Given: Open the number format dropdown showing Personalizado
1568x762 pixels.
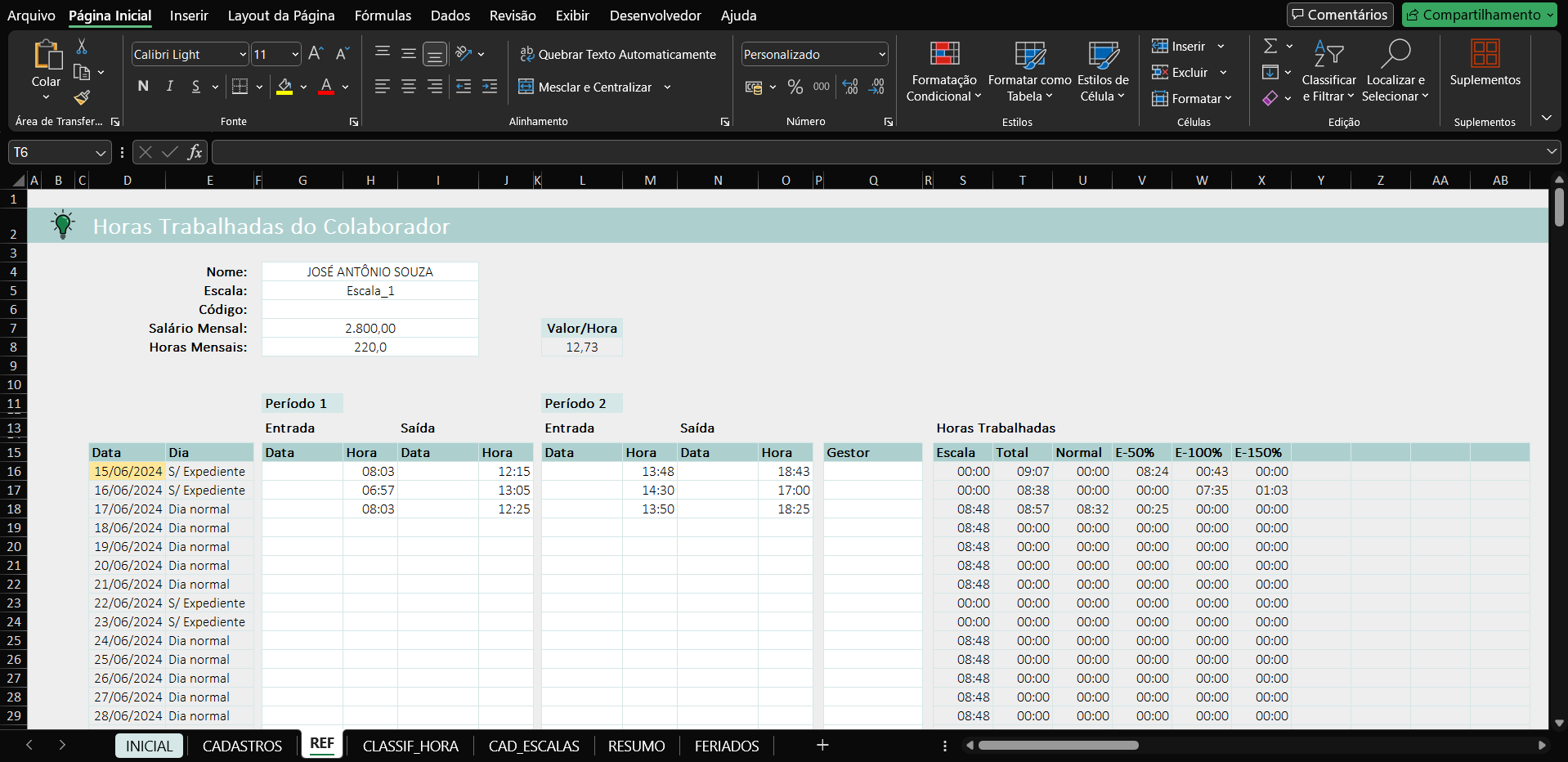Looking at the screenshot, I should 813,54.
